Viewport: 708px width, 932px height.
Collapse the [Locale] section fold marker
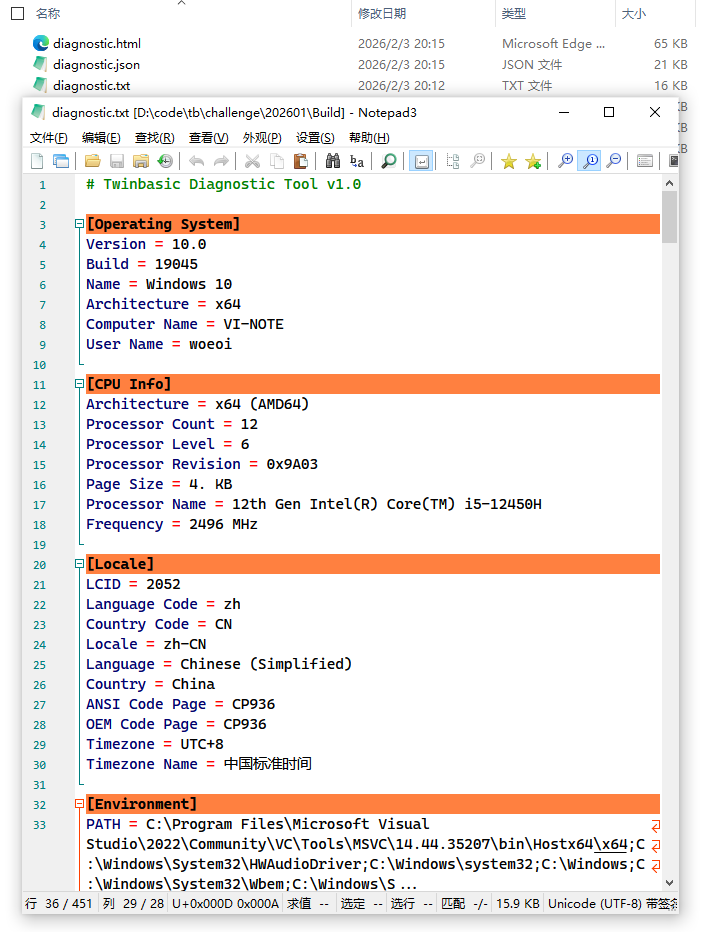point(79,564)
